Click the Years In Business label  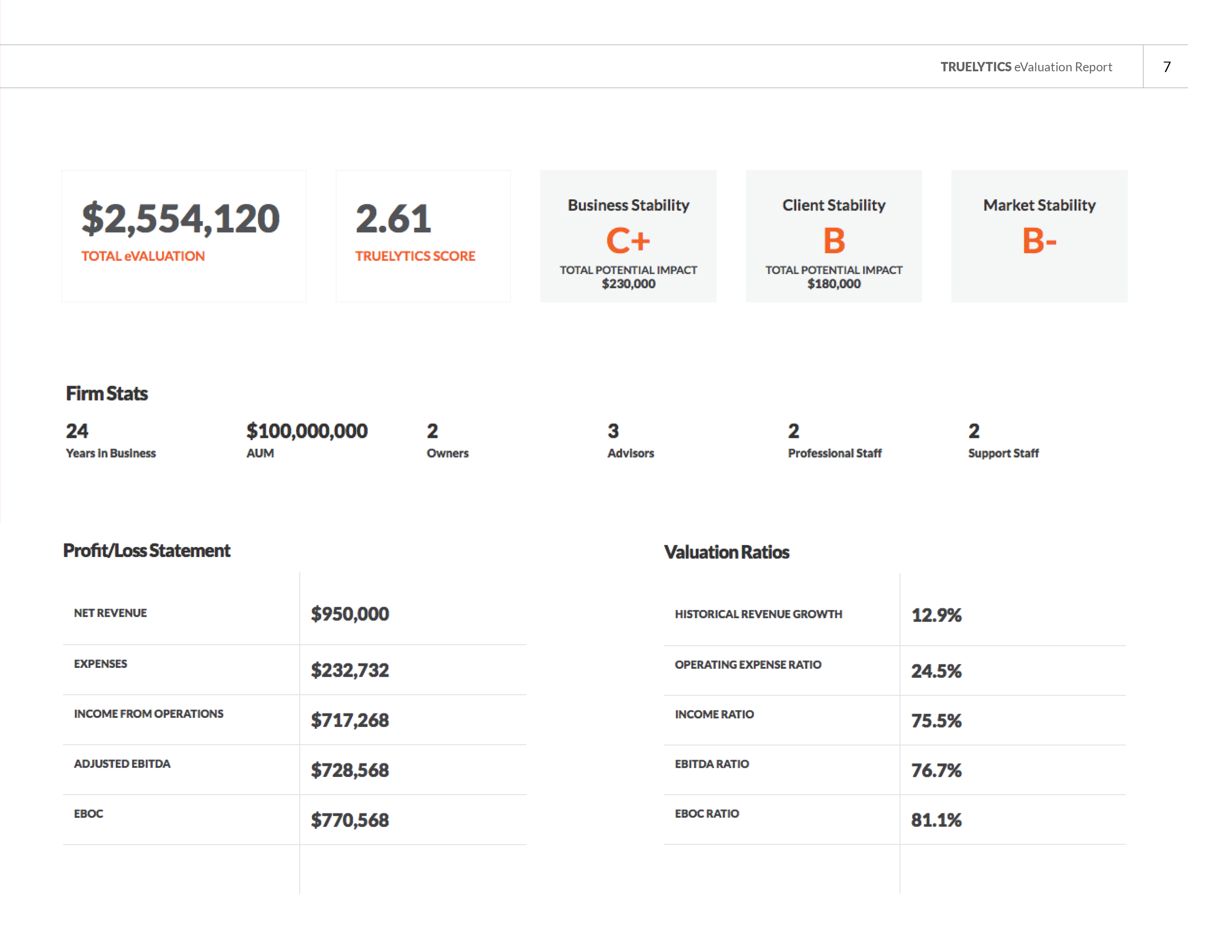coord(111,454)
